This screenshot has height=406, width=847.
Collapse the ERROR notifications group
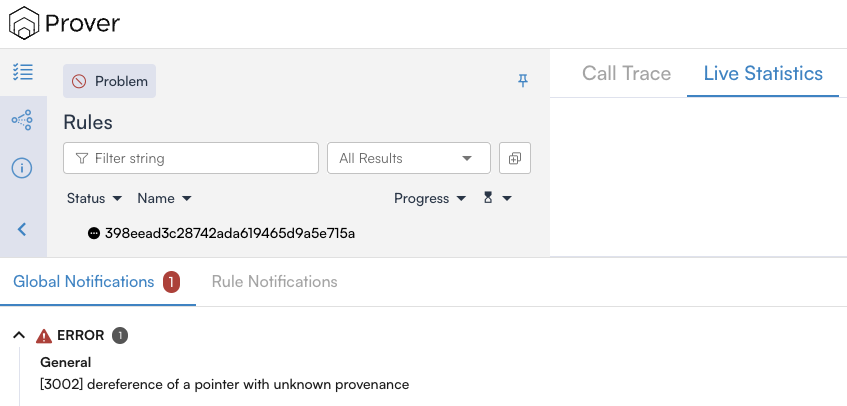[19, 336]
